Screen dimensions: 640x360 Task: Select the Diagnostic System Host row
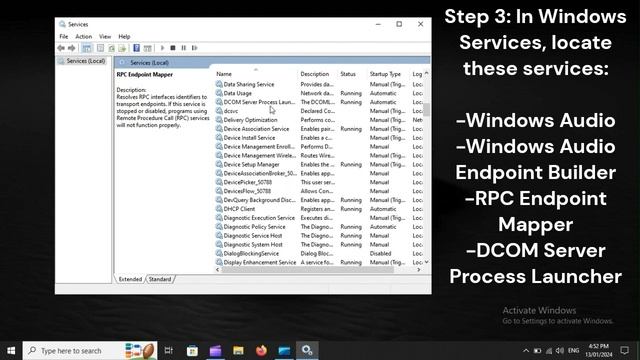[x=319, y=244]
